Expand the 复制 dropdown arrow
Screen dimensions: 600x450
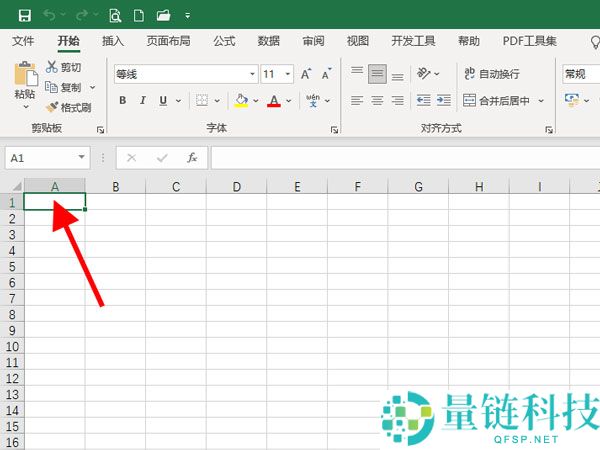click(93, 87)
